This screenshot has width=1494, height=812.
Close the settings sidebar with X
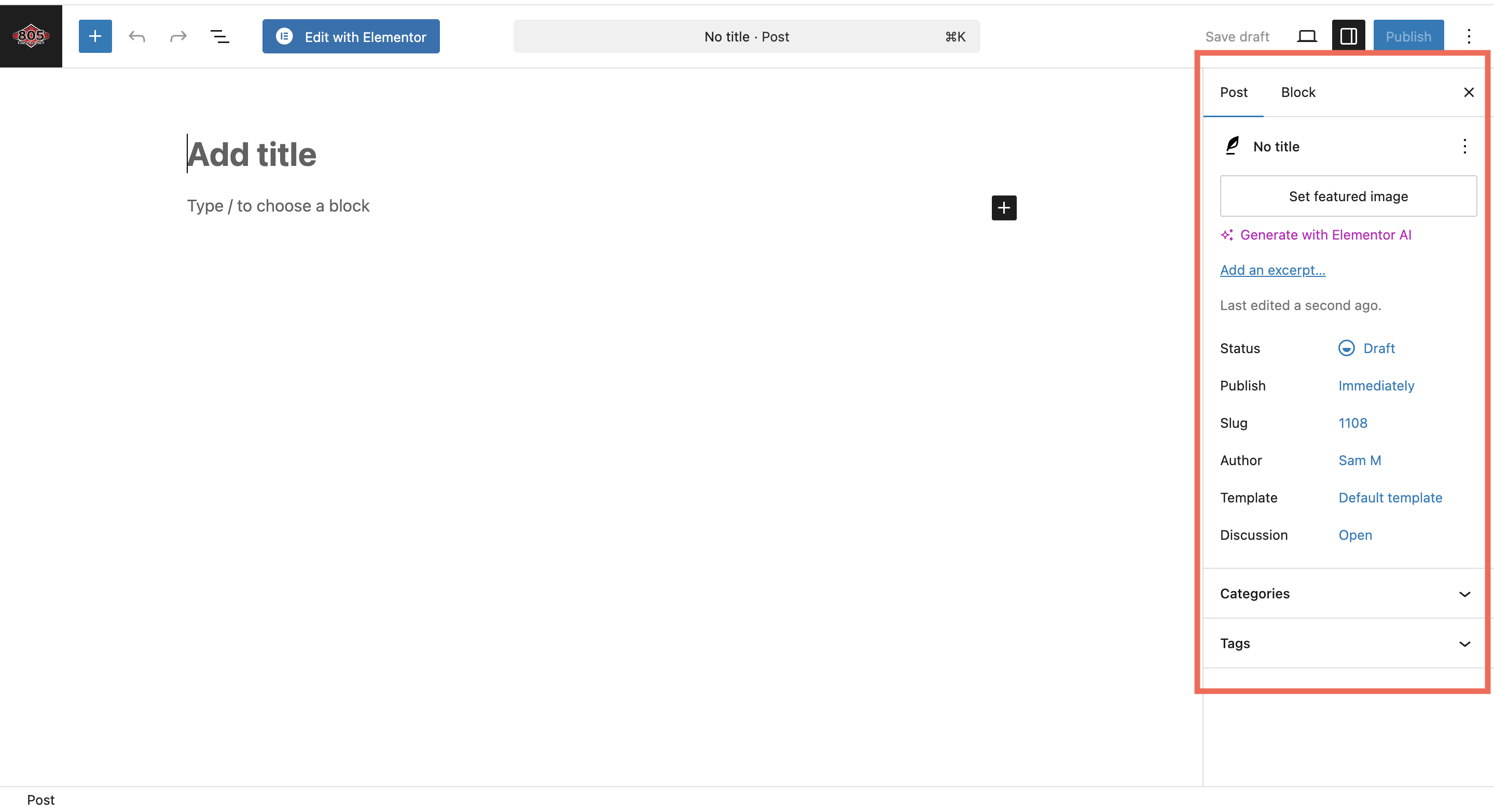[x=1469, y=92]
